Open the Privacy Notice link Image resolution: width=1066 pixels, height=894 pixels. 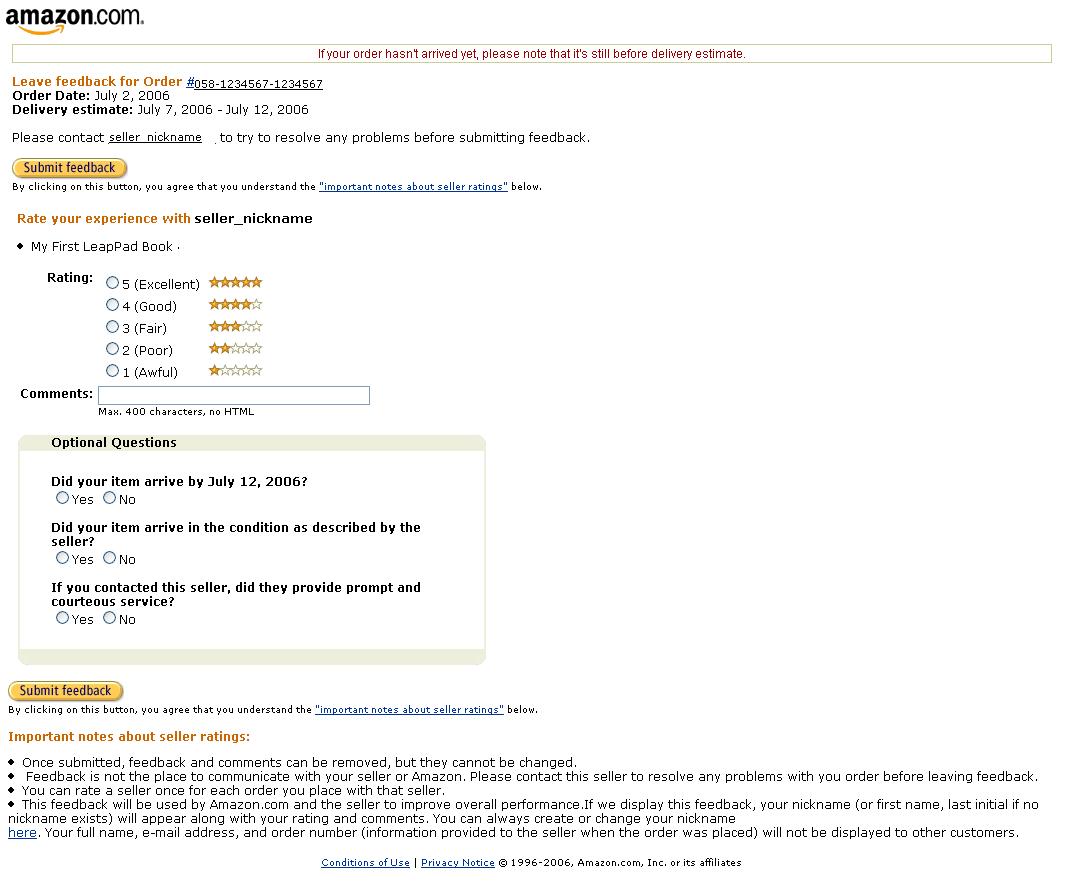458,862
